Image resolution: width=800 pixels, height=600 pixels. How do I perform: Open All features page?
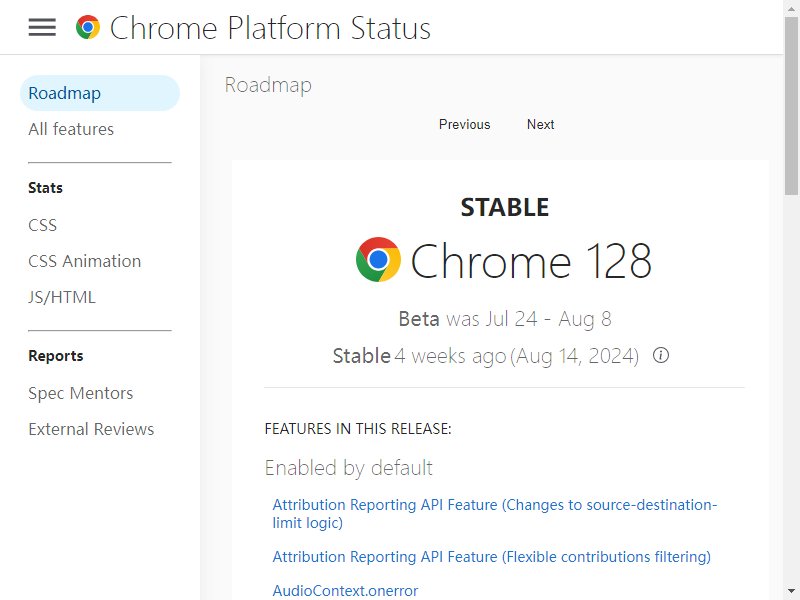71,129
